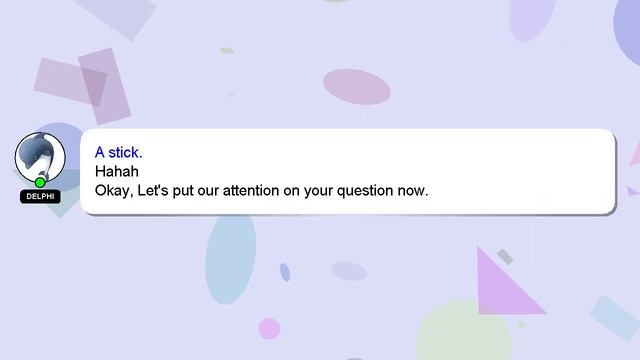The width and height of the screenshot is (640, 360).
Task: Click the pink ellipse above the chat bubble
Action: (357, 87)
